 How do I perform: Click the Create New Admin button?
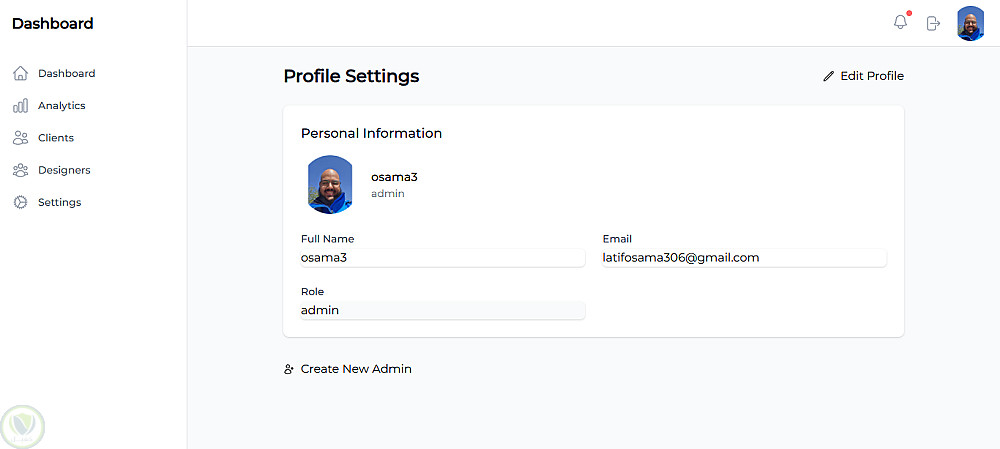(355, 369)
